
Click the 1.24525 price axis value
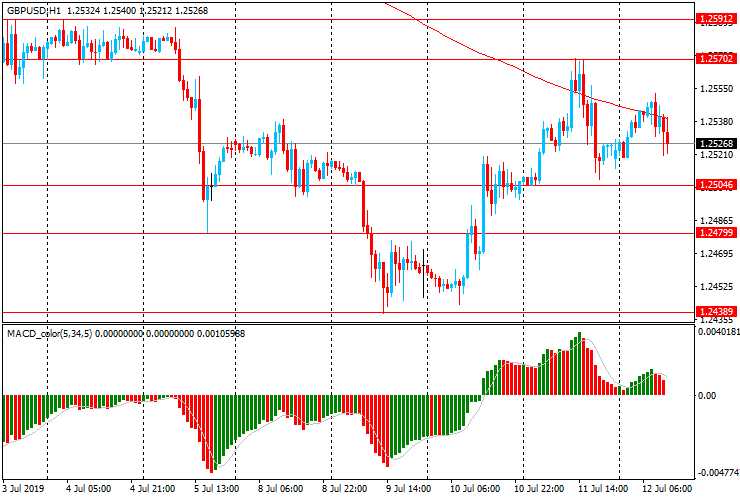[x=717, y=287]
